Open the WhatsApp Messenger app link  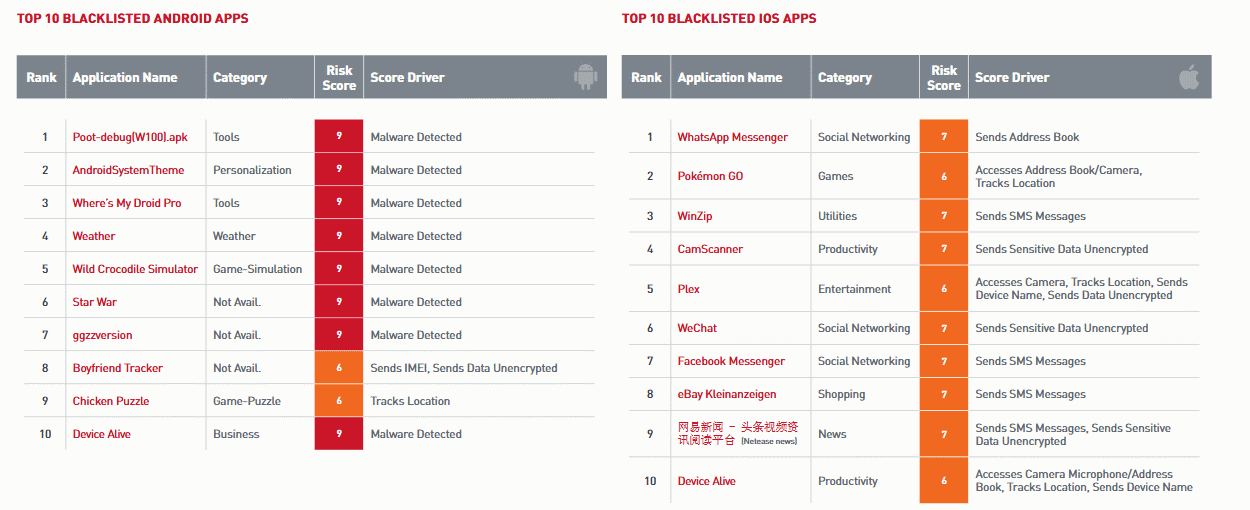point(732,137)
